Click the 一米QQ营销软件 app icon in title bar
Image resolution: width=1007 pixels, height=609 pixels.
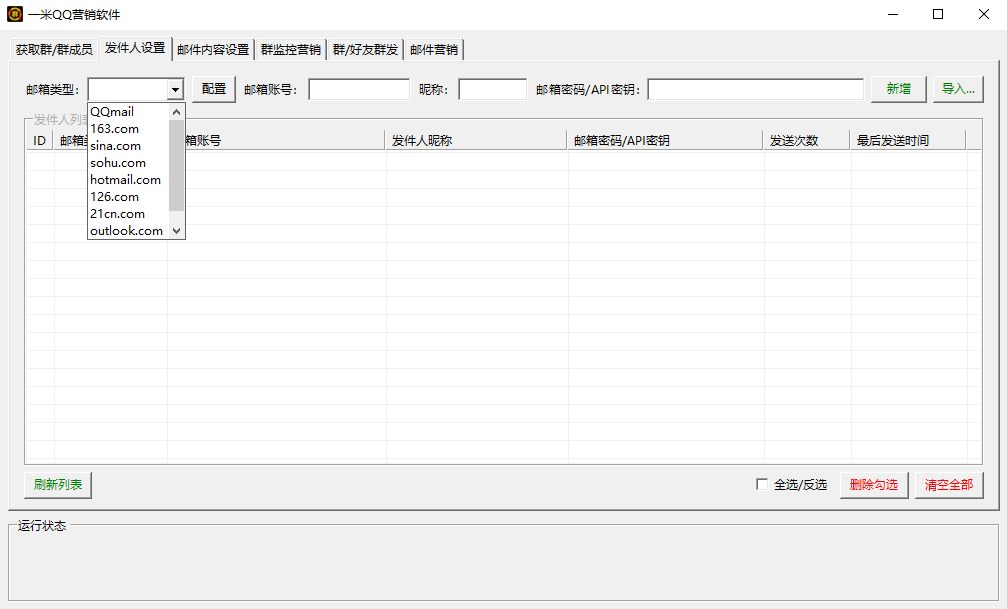[x=15, y=14]
